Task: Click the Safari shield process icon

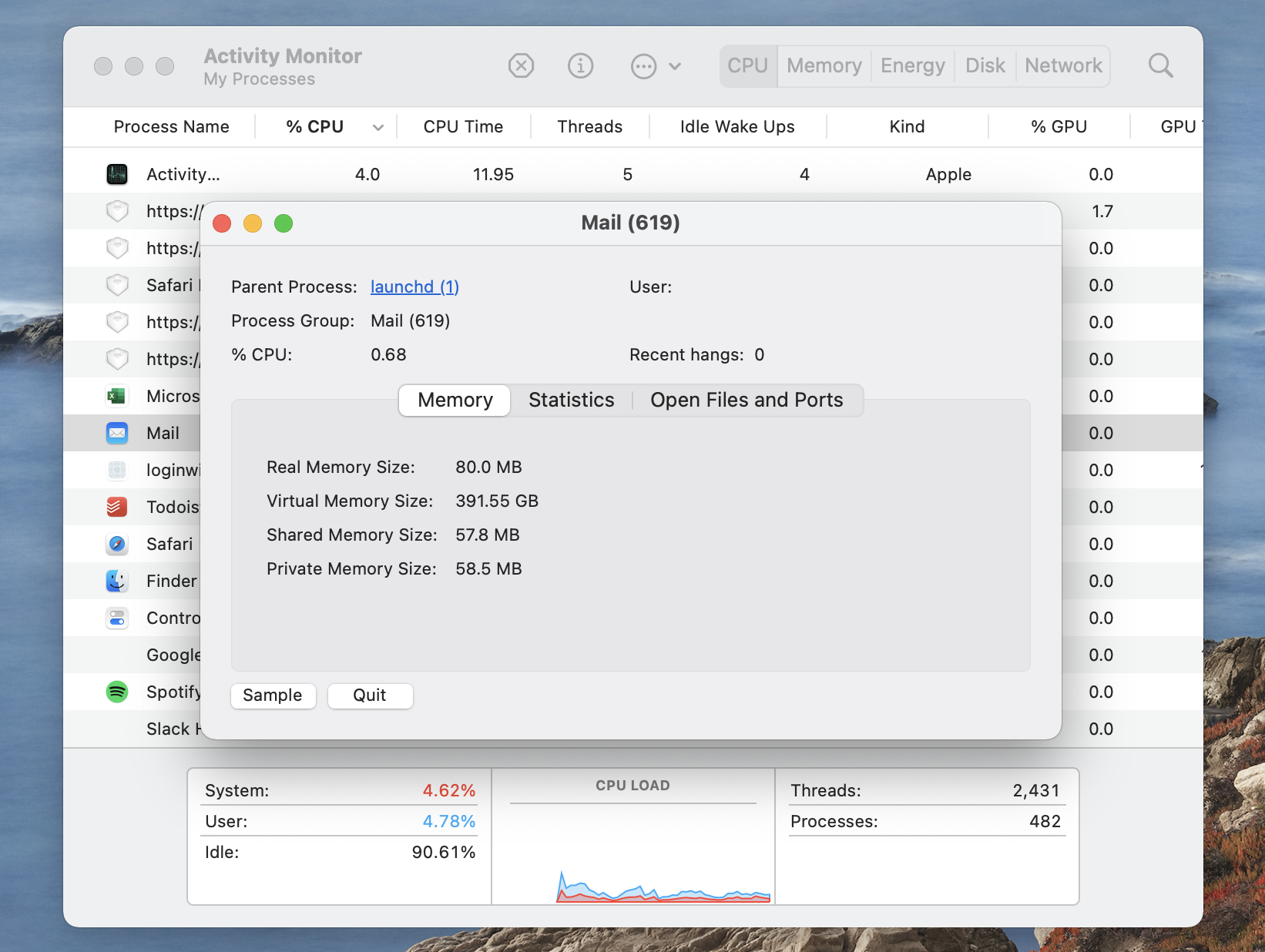Action: coord(117,285)
